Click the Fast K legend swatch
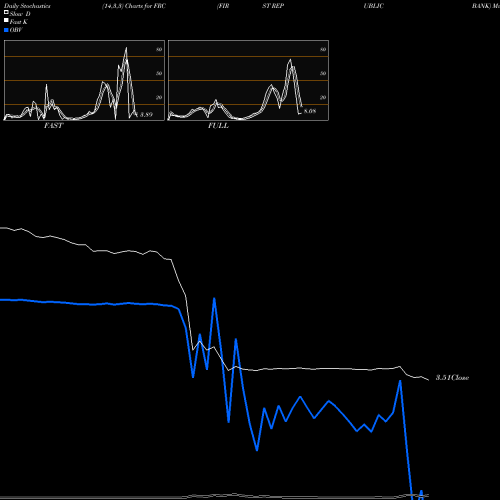Viewport: 500px width, 500px height. (x=6, y=21)
